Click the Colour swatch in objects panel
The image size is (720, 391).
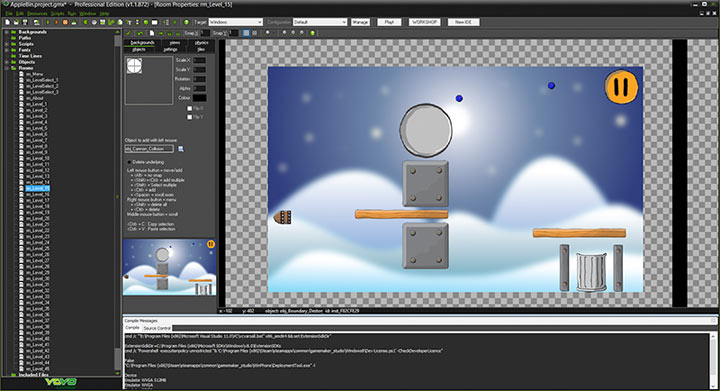[199, 98]
